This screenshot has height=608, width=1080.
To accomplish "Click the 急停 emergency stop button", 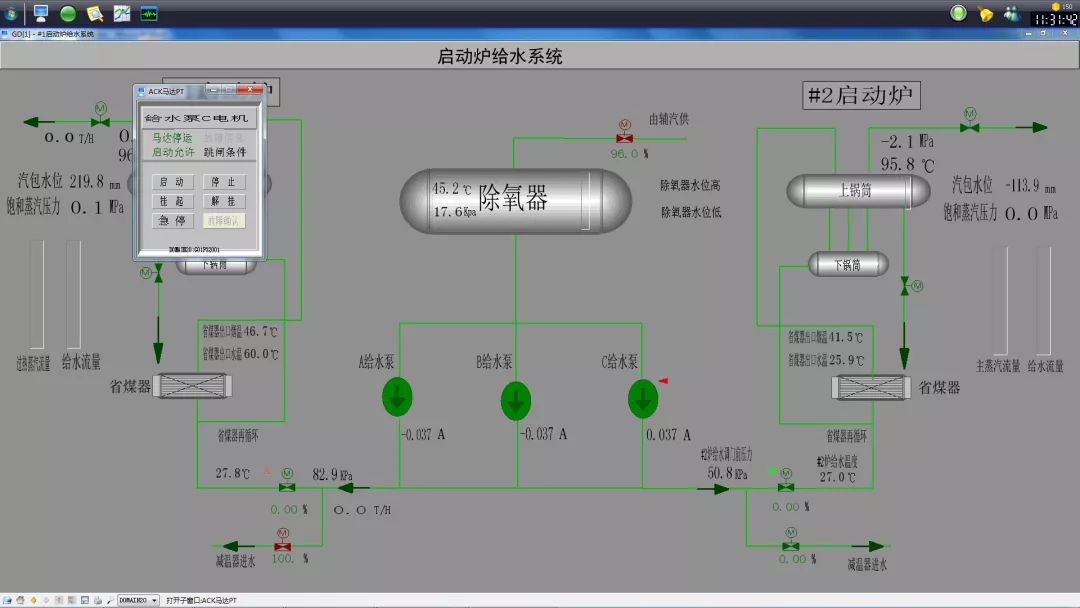I will [171, 220].
